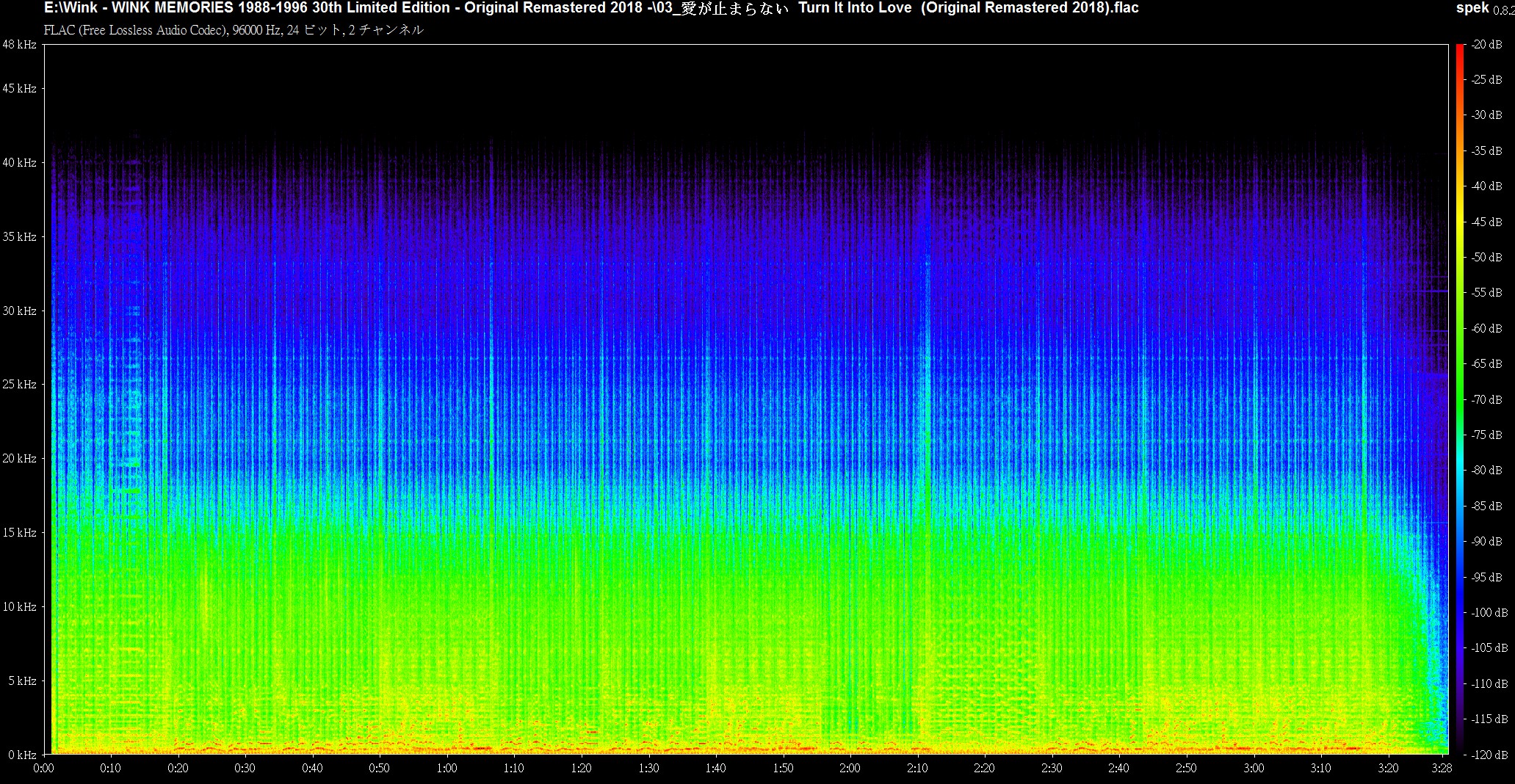Screen dimensions: 1515x784
Task: Select the 1:00 time axis label
Action: pyautogui.click(x=446, y=769)
